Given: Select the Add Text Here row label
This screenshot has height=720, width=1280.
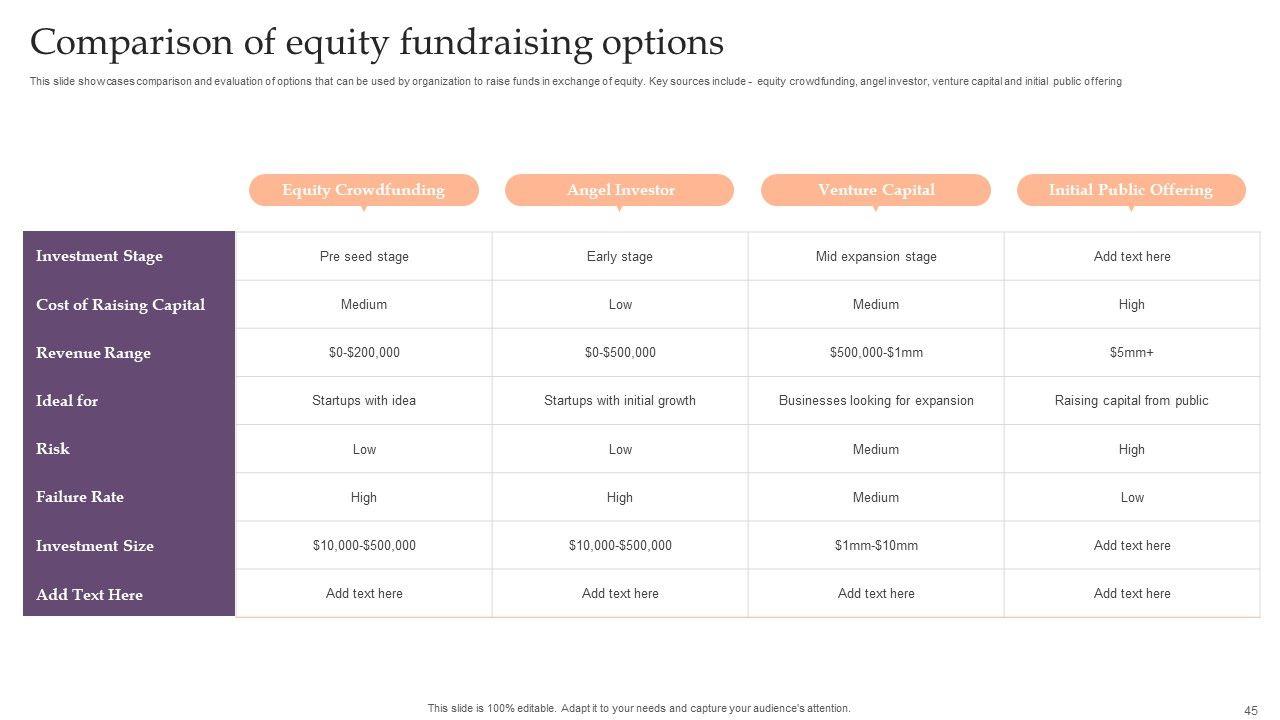Looking at the screenshot, I should 89,595.
